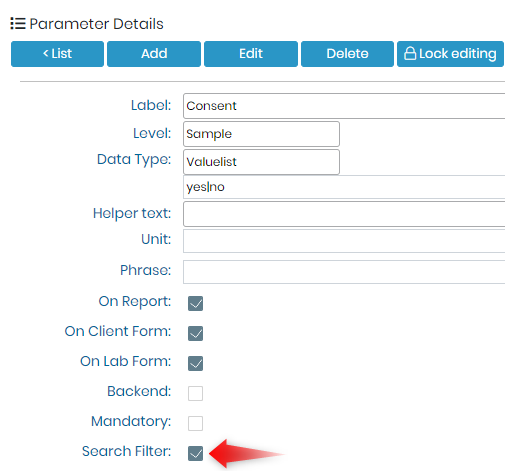Click the Edit button
The height and width of the screenshot is (471, 505).
pos(251,54)
